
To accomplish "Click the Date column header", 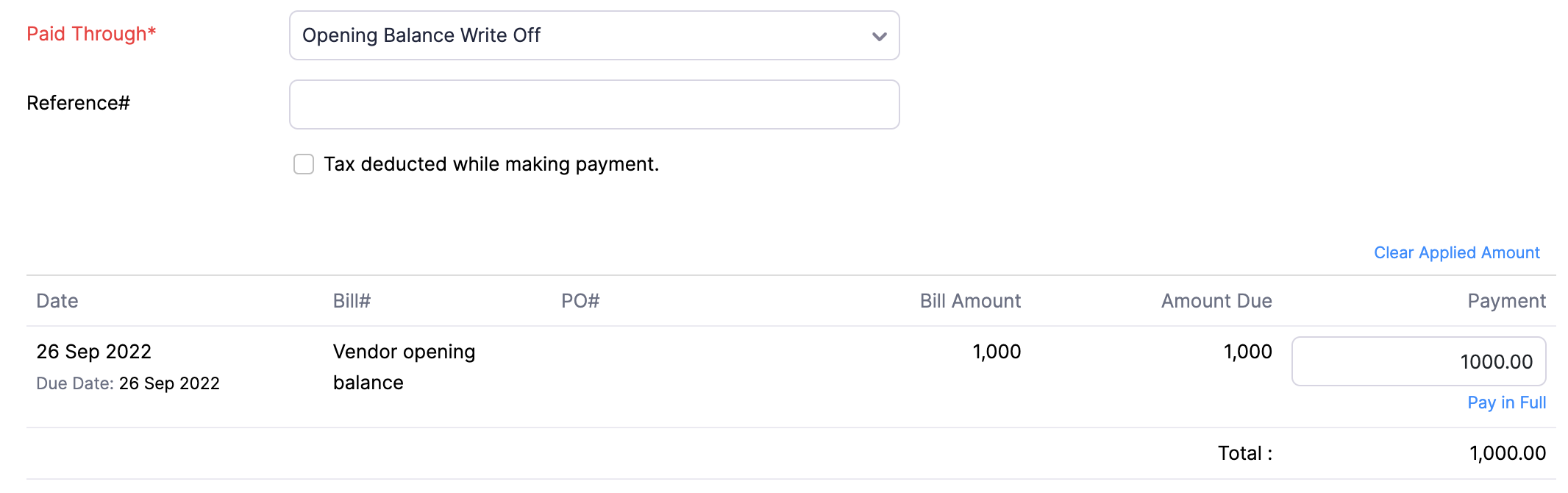I will point(57,301).
